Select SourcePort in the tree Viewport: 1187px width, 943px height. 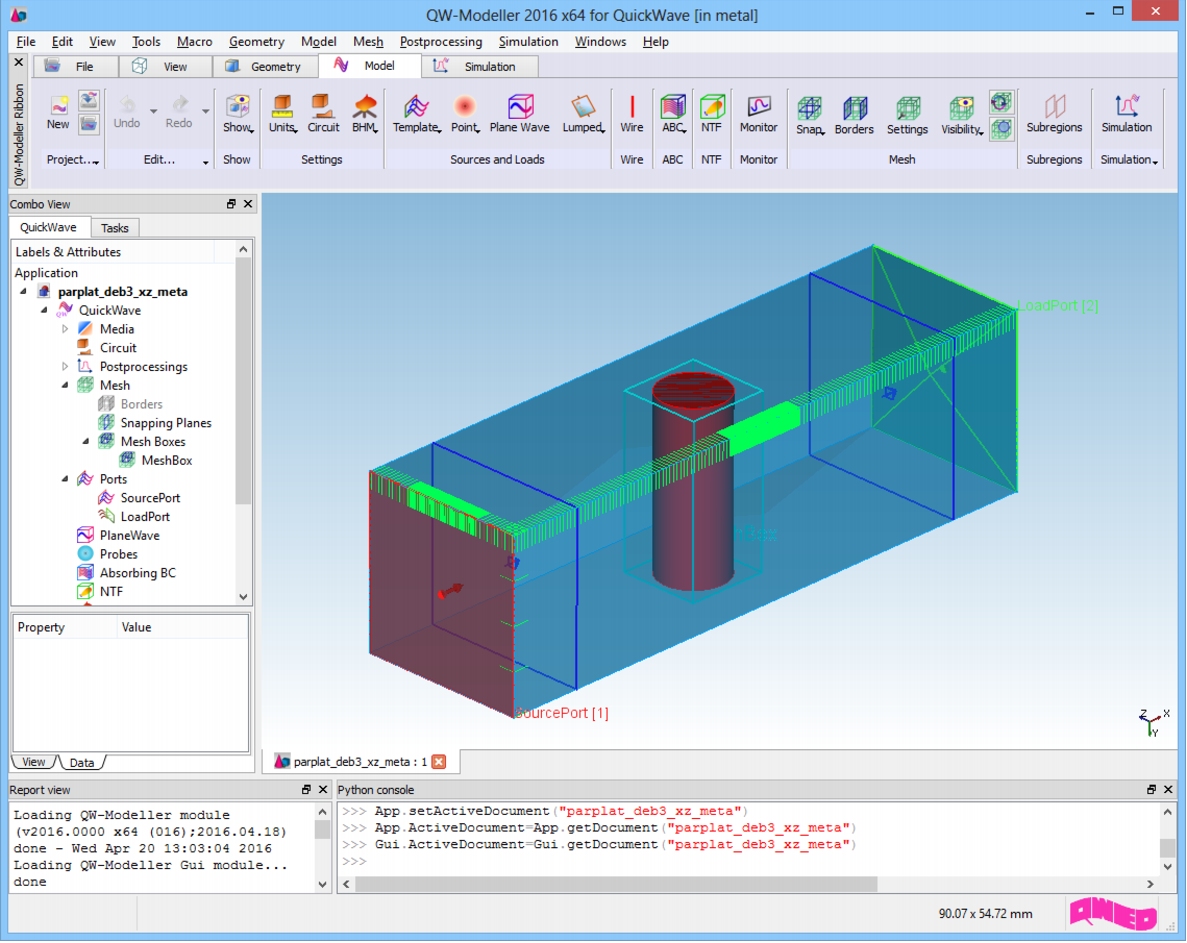150,498
